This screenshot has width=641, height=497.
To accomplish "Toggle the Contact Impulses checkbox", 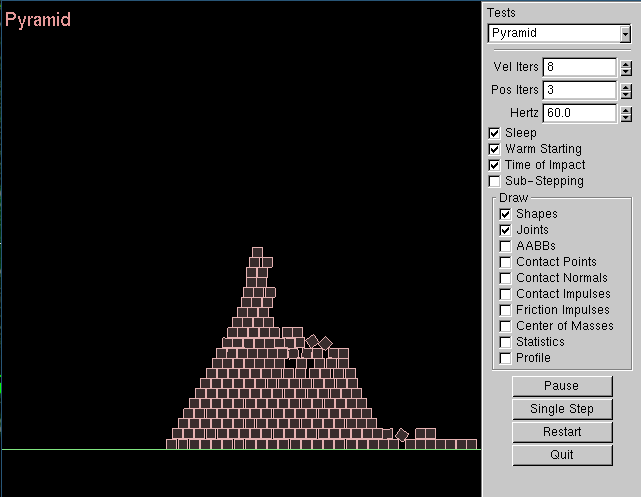I will tap(505, 294).
